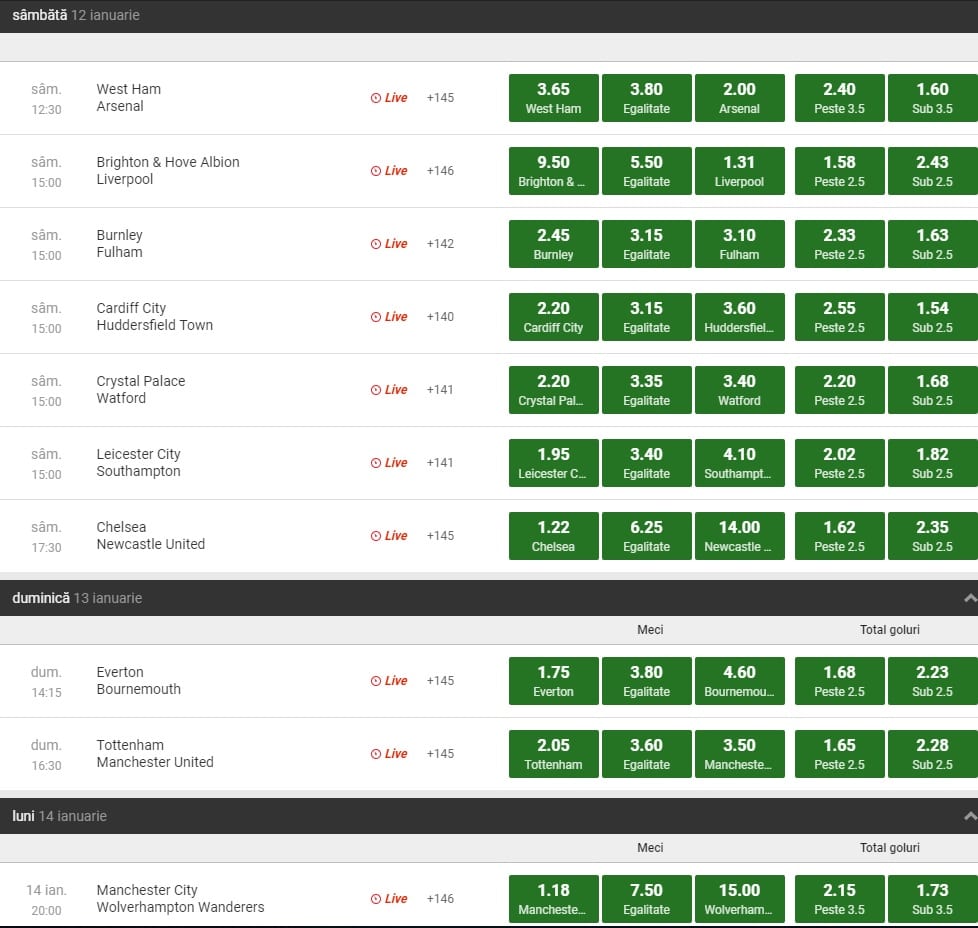Screen dimensions: 978x928
Task: Open live indicator for Chelsea vs Newcastle United
Action: tap(389, 536)
